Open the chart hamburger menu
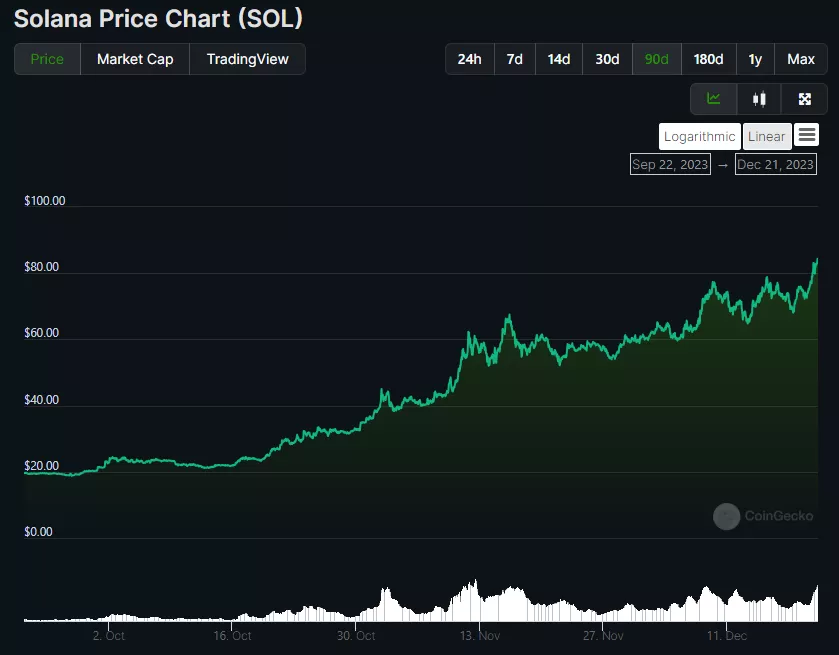Viewport: 839px width, 655px height. [806, 135]
